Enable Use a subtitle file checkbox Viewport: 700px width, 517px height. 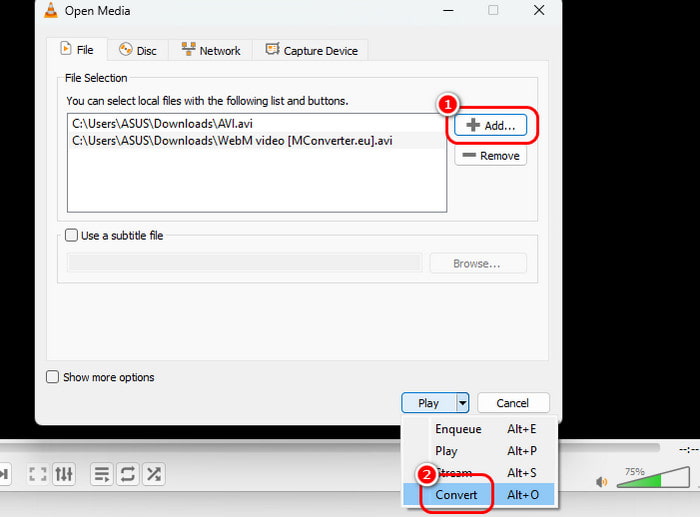coord(71,235)
